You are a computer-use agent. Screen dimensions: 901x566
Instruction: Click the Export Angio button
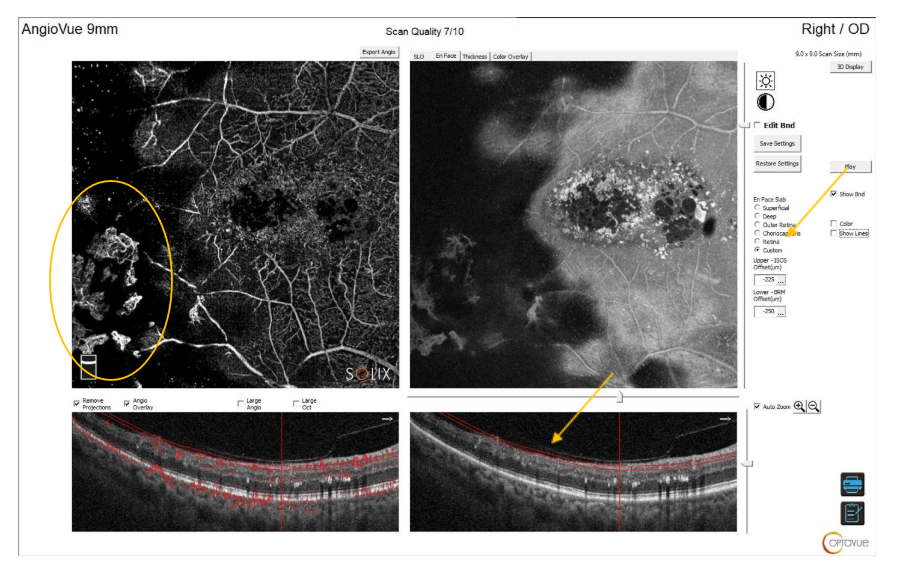pyautogui.click(x=379, y=52)
